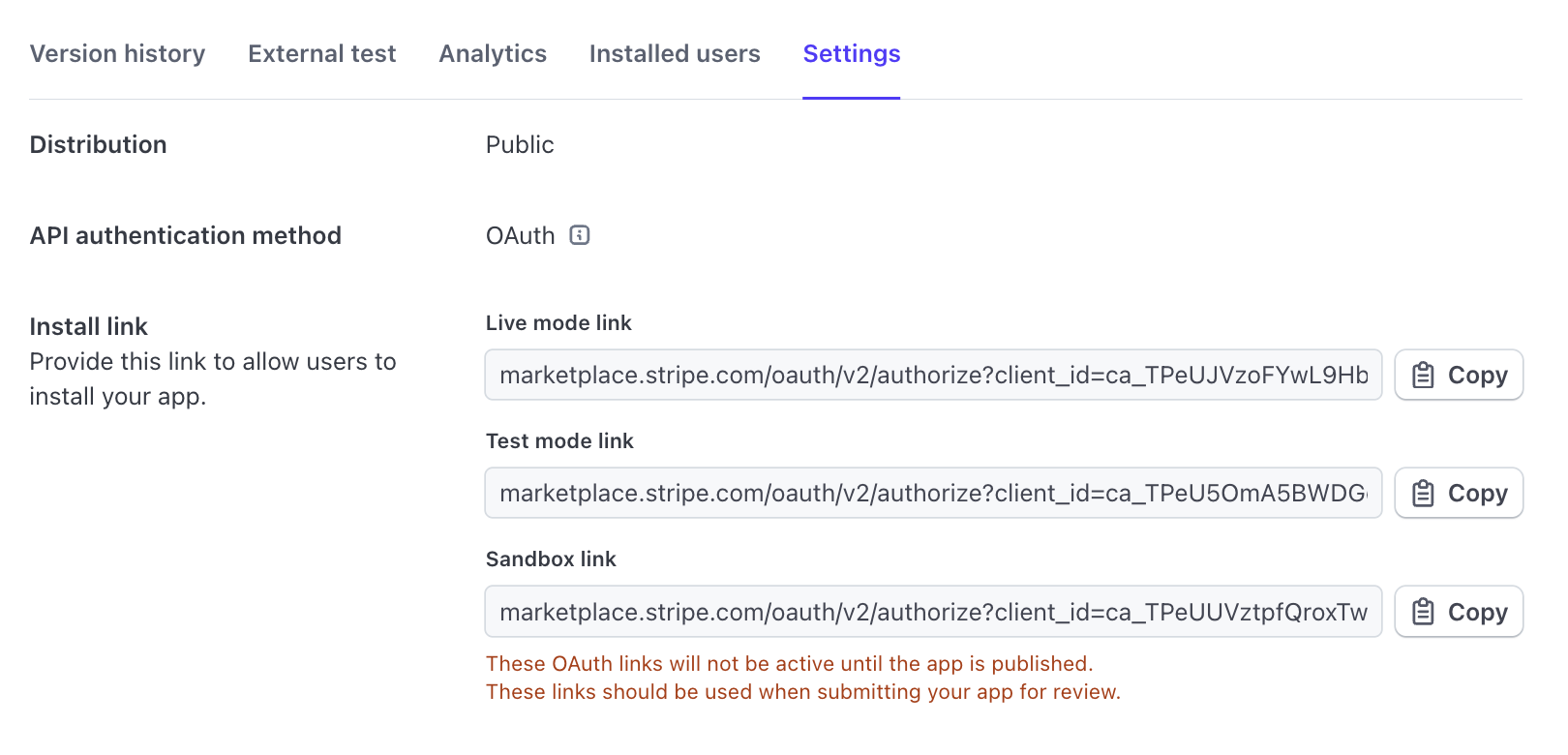The height and width of the screenshot is (755, 1568).
Task: Click the 'Provide this link' description
Action: coord(213,379)
